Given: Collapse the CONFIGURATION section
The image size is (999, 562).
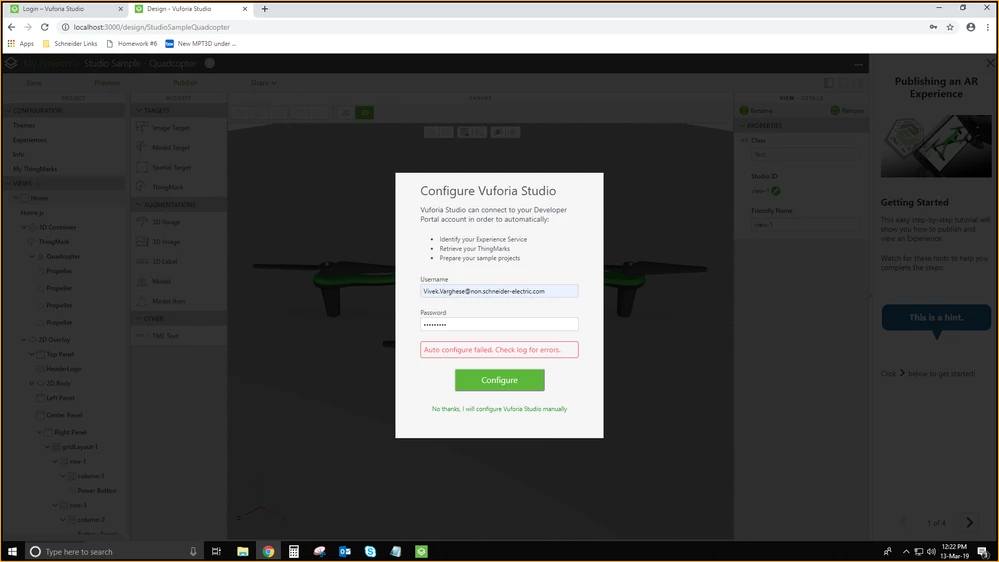Looking at the screenshot, I should click(9, 110).
